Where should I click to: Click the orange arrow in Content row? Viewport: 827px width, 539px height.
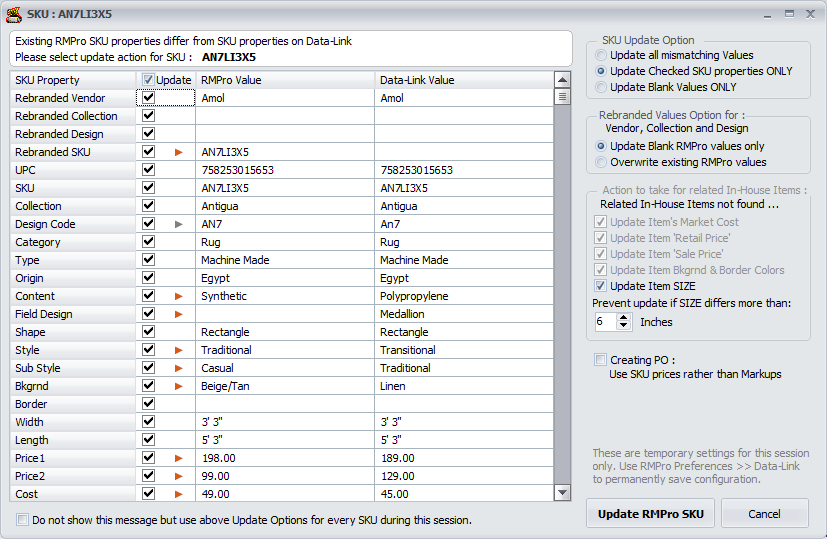179,296
